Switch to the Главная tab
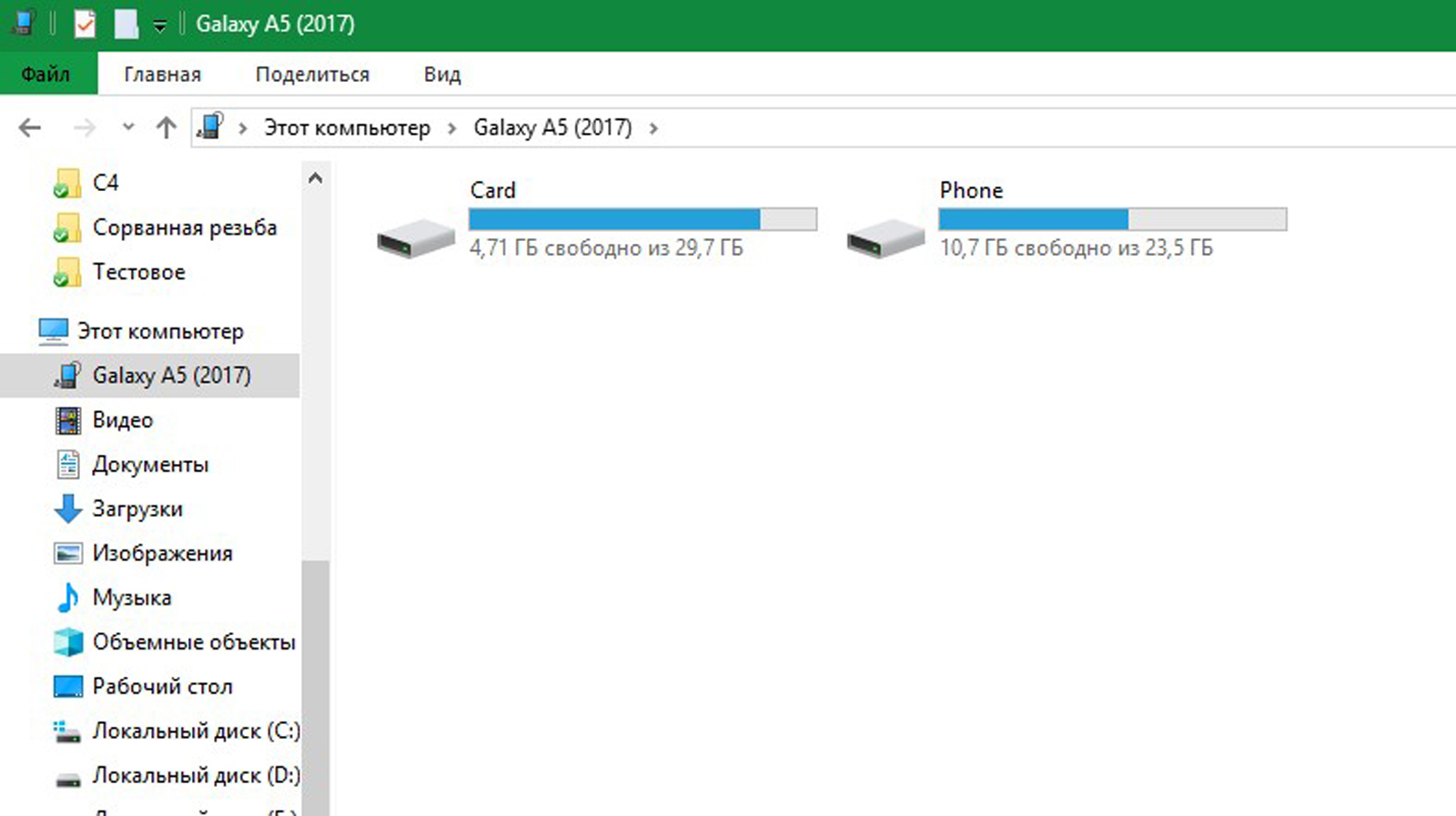1456x816 pixels. coord(163,74)
